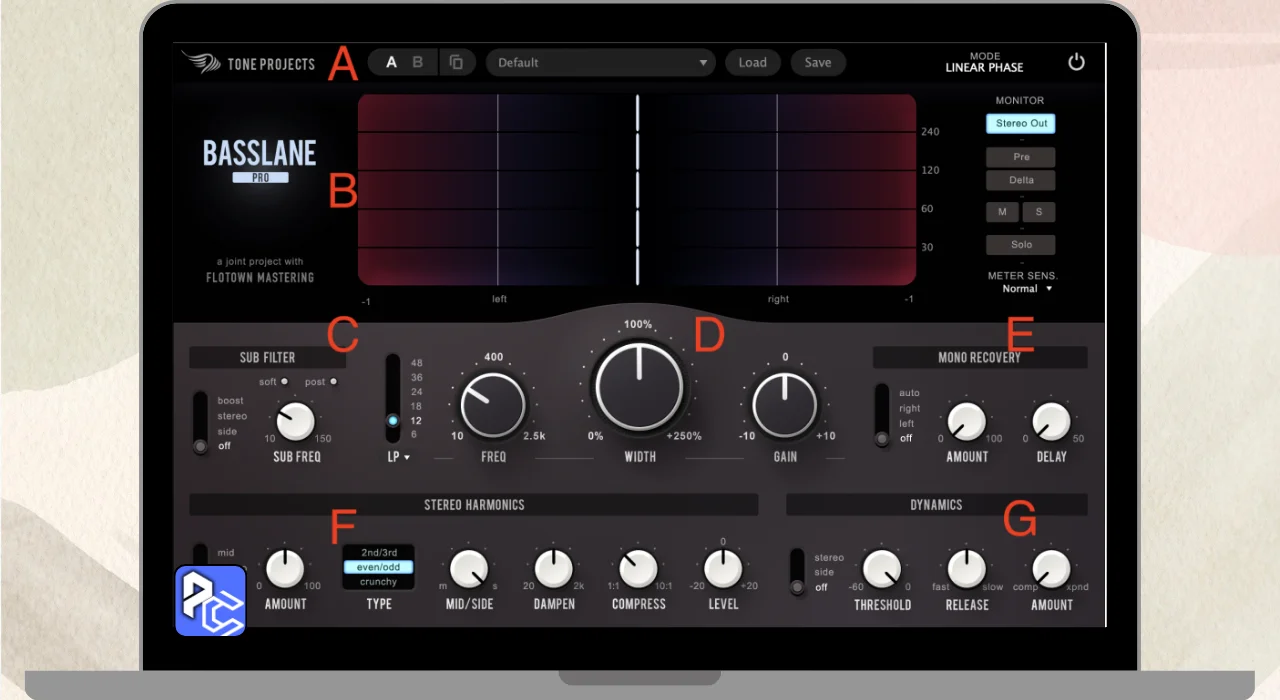Click the Save preset button
The height and width of the screenshot is (700, 1280).
pyautogui.click(x=818, y=62)
